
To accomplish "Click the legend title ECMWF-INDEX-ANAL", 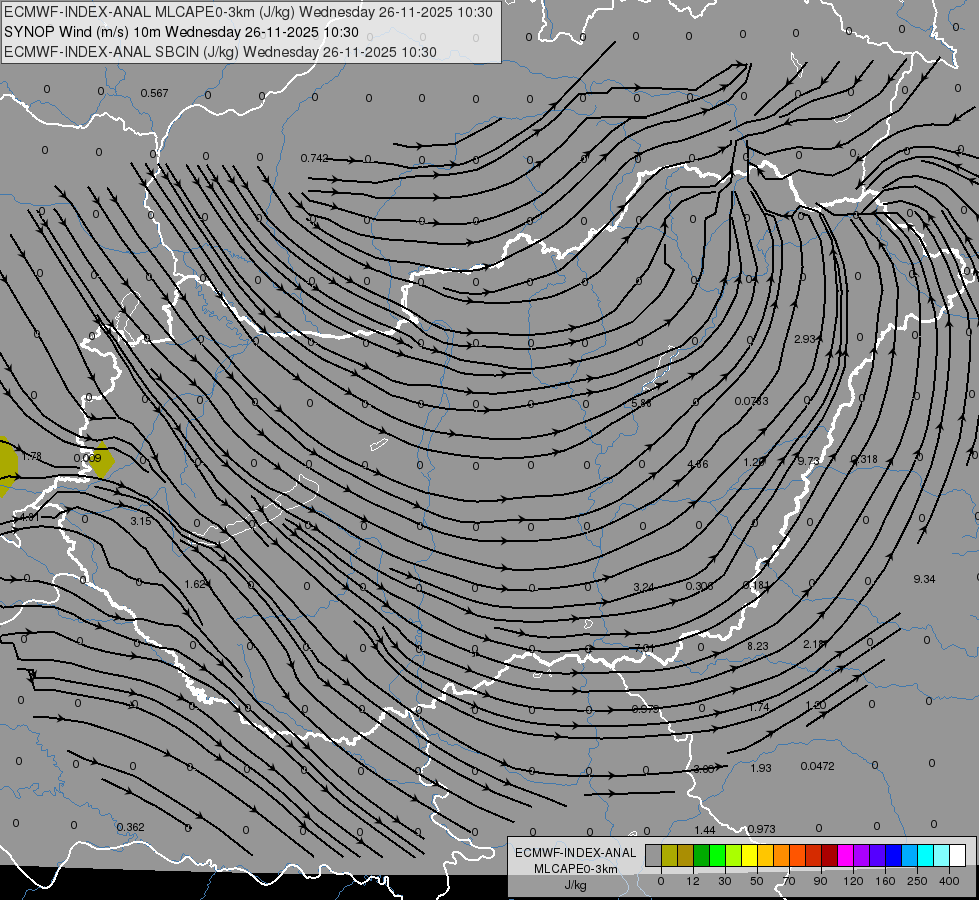I will click(x=576, y=853).
